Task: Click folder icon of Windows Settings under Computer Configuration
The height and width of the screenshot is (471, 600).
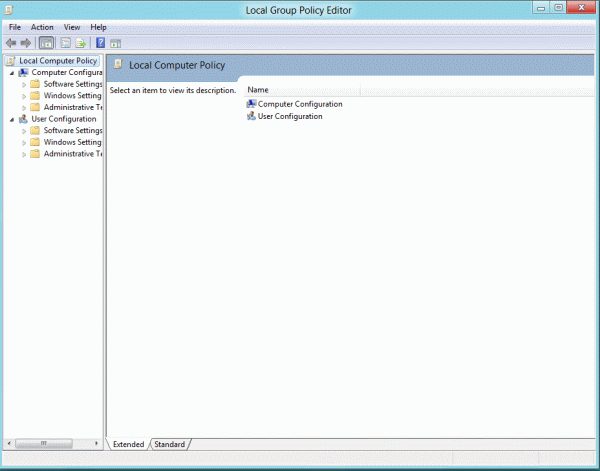Action: 35,95
